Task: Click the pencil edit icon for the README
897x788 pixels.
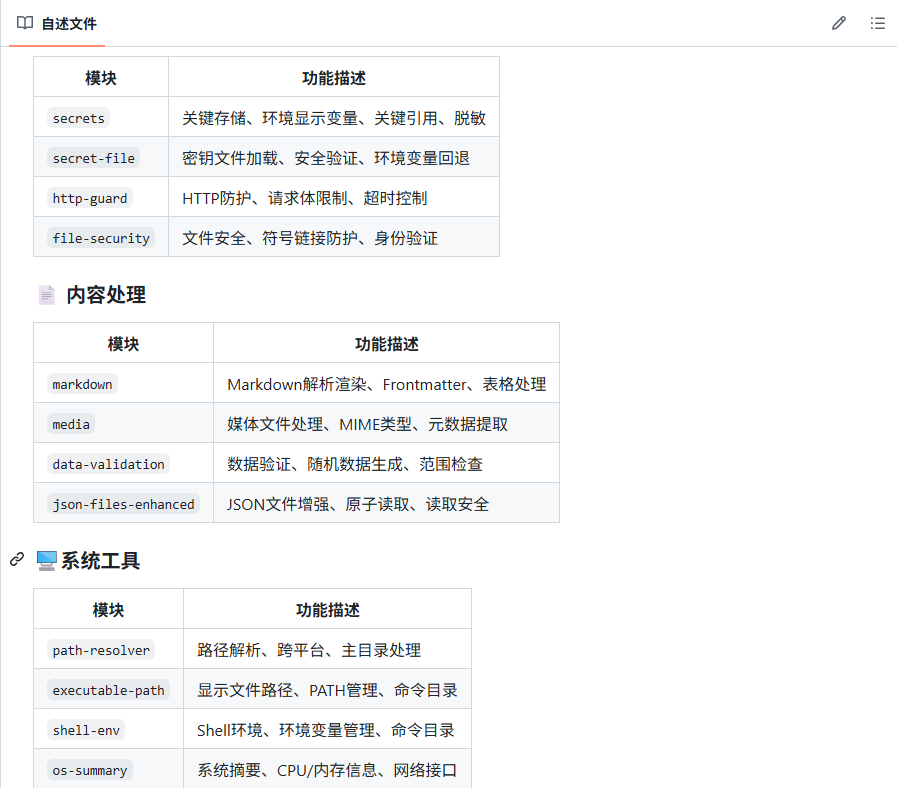Action: pos(838,23)
